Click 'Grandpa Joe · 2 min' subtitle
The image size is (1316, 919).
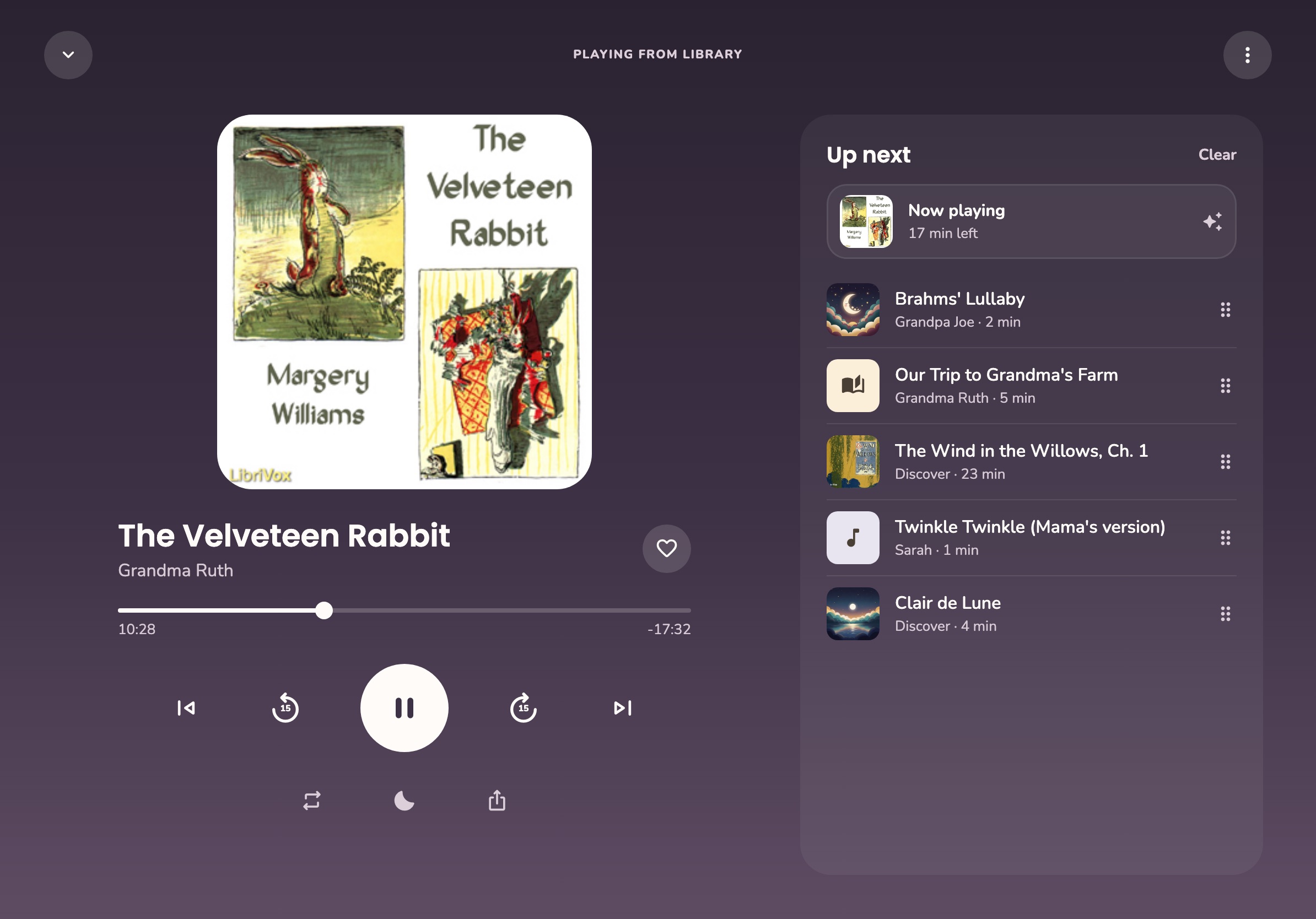click(957, 322)
